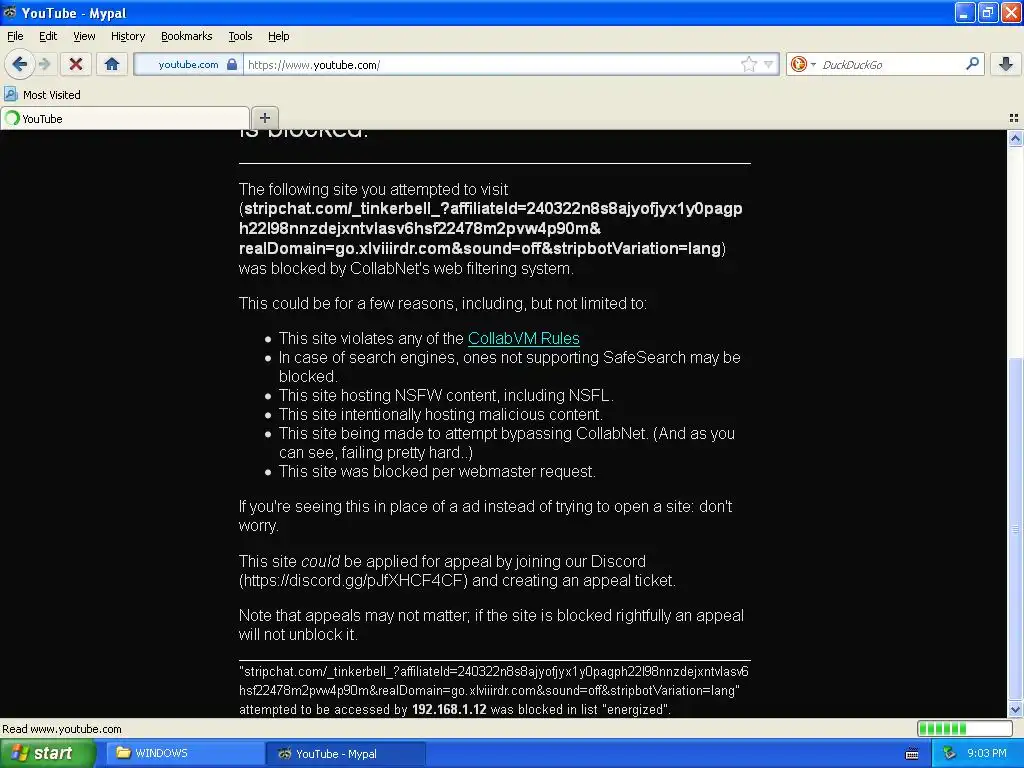
Task: Open the View menu
Action: point(84,36)
